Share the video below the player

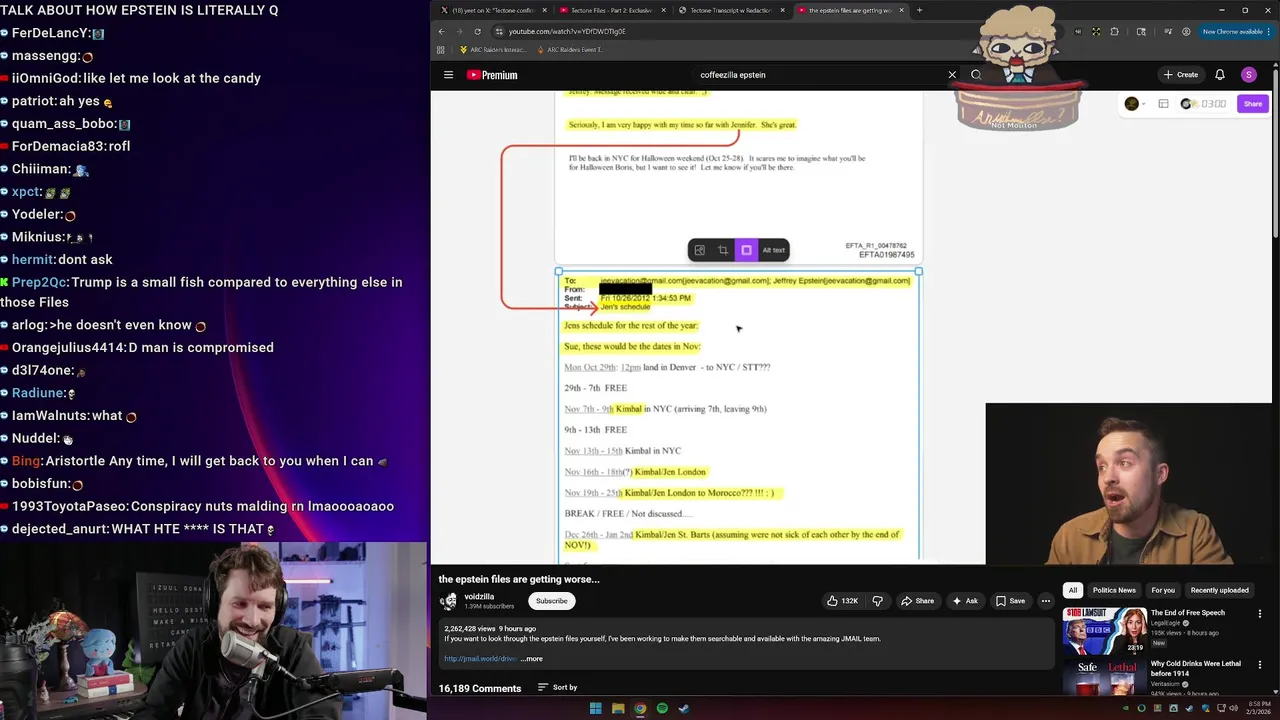(917, 601)
